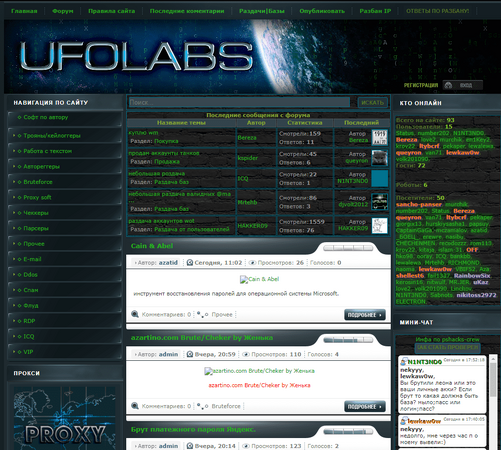Open Подробнее for Cain & Abel post
The height and width of the screenshot is (450, 501).
tap(365, 315)
